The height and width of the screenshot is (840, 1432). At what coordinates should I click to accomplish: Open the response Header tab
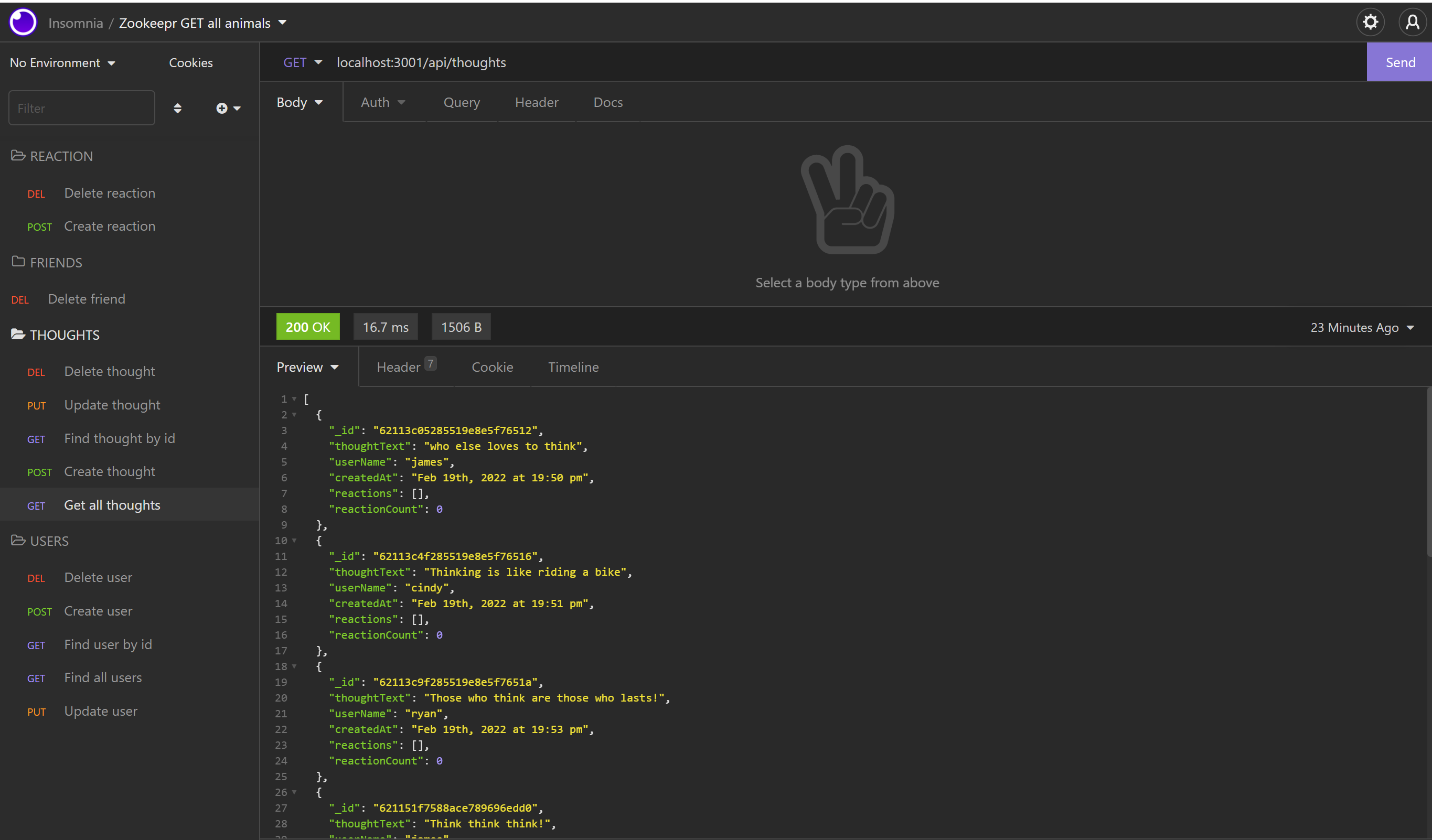406,367
